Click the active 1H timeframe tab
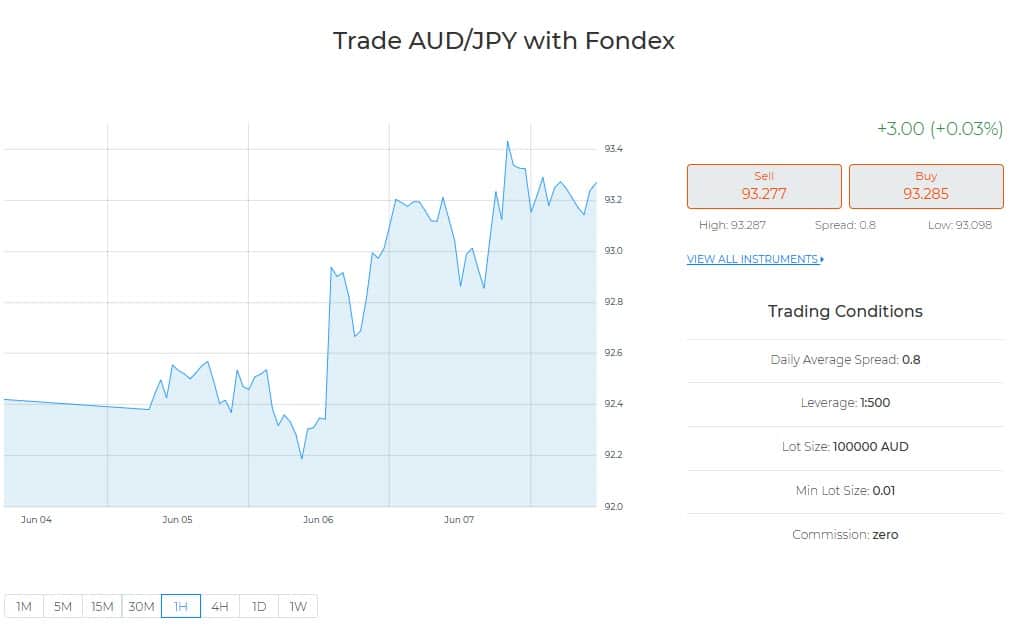 (181, 607)
